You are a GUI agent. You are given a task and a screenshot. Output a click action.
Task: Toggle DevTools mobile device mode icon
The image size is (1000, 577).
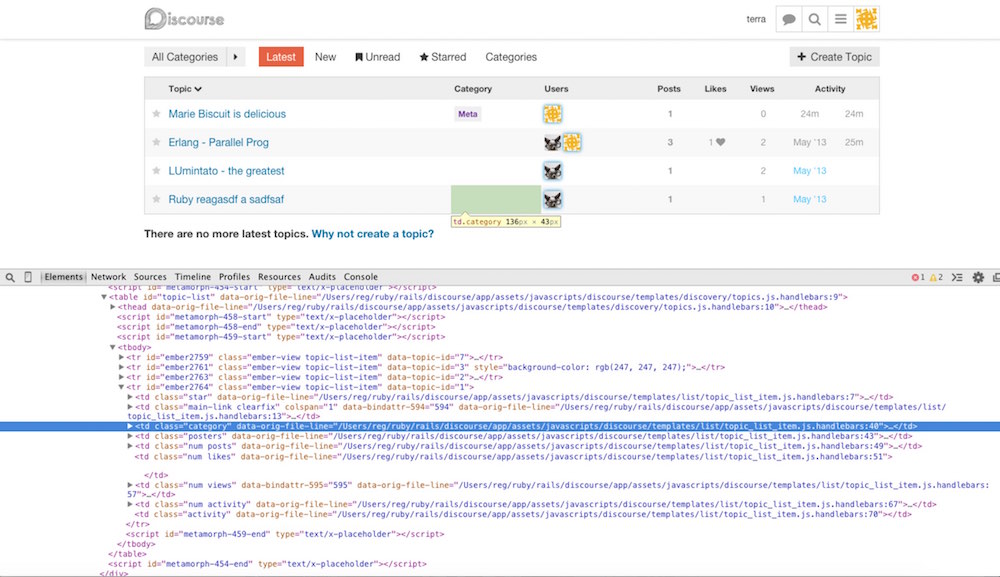pos(28,277)
